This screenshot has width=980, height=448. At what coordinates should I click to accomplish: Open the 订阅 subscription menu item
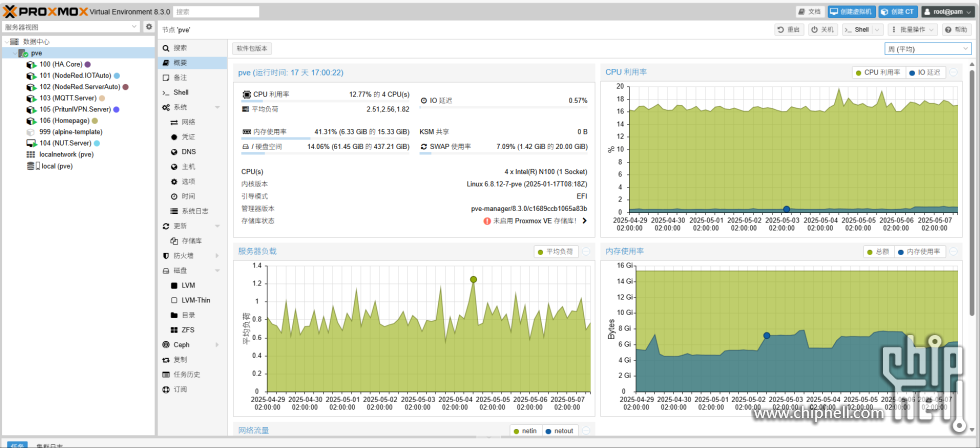point(192,389)
